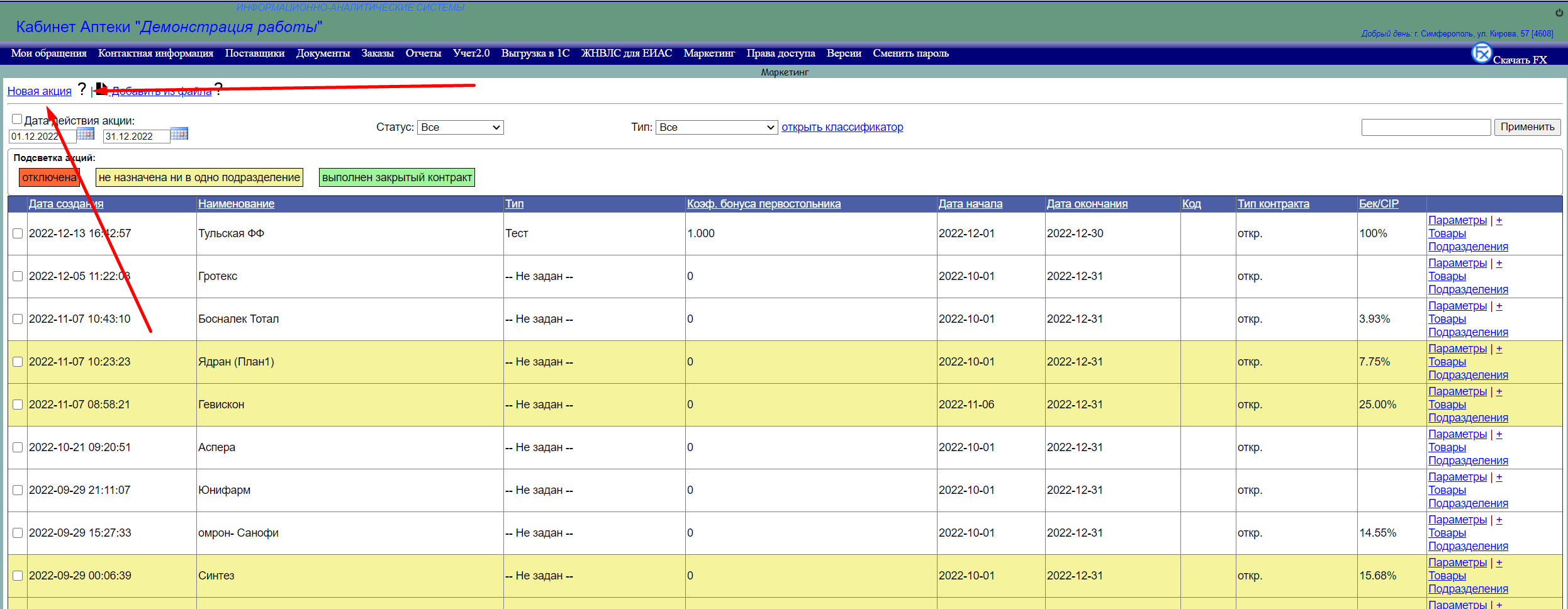The height and width of the screenshot is (609, 1568).
Task: Click help question mark after Добавить из файла
Action: (218, 90)
